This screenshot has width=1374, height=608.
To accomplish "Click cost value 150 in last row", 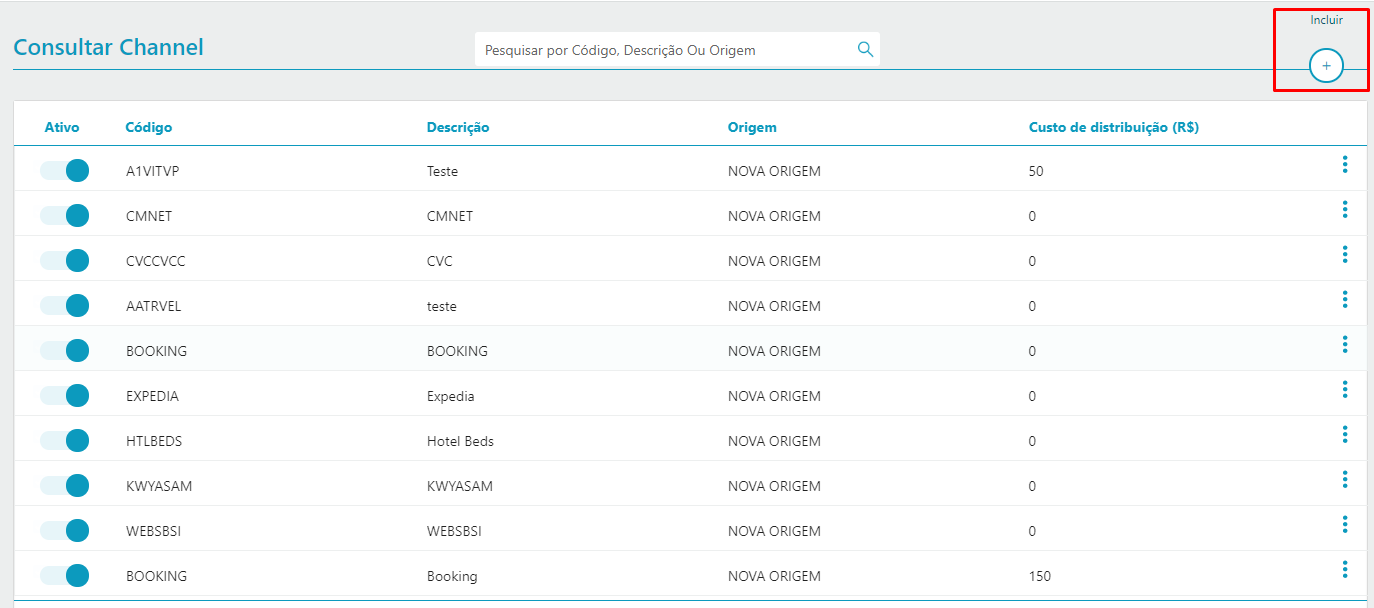I will (1040, 576).
